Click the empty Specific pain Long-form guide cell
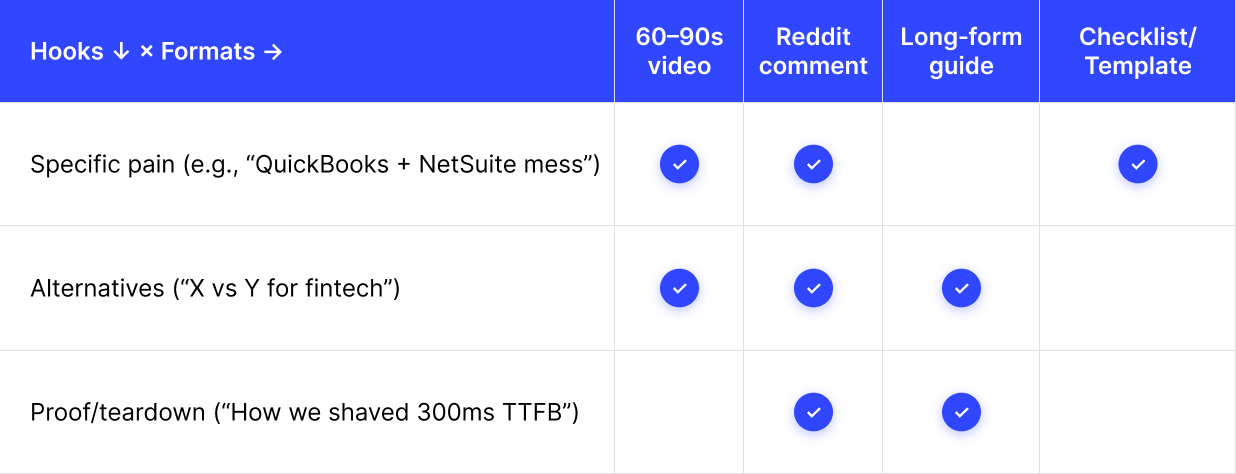This screenshot has height=474, width=1236. [x=961, y=164]
